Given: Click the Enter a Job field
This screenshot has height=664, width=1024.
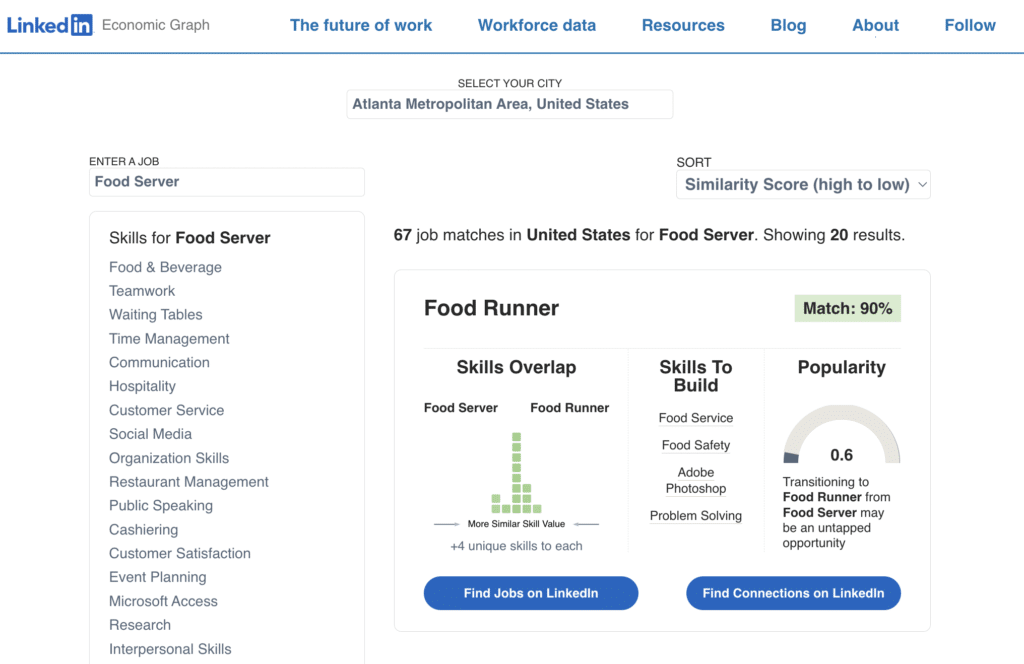Looking at the screenshot, I should 227,182.
